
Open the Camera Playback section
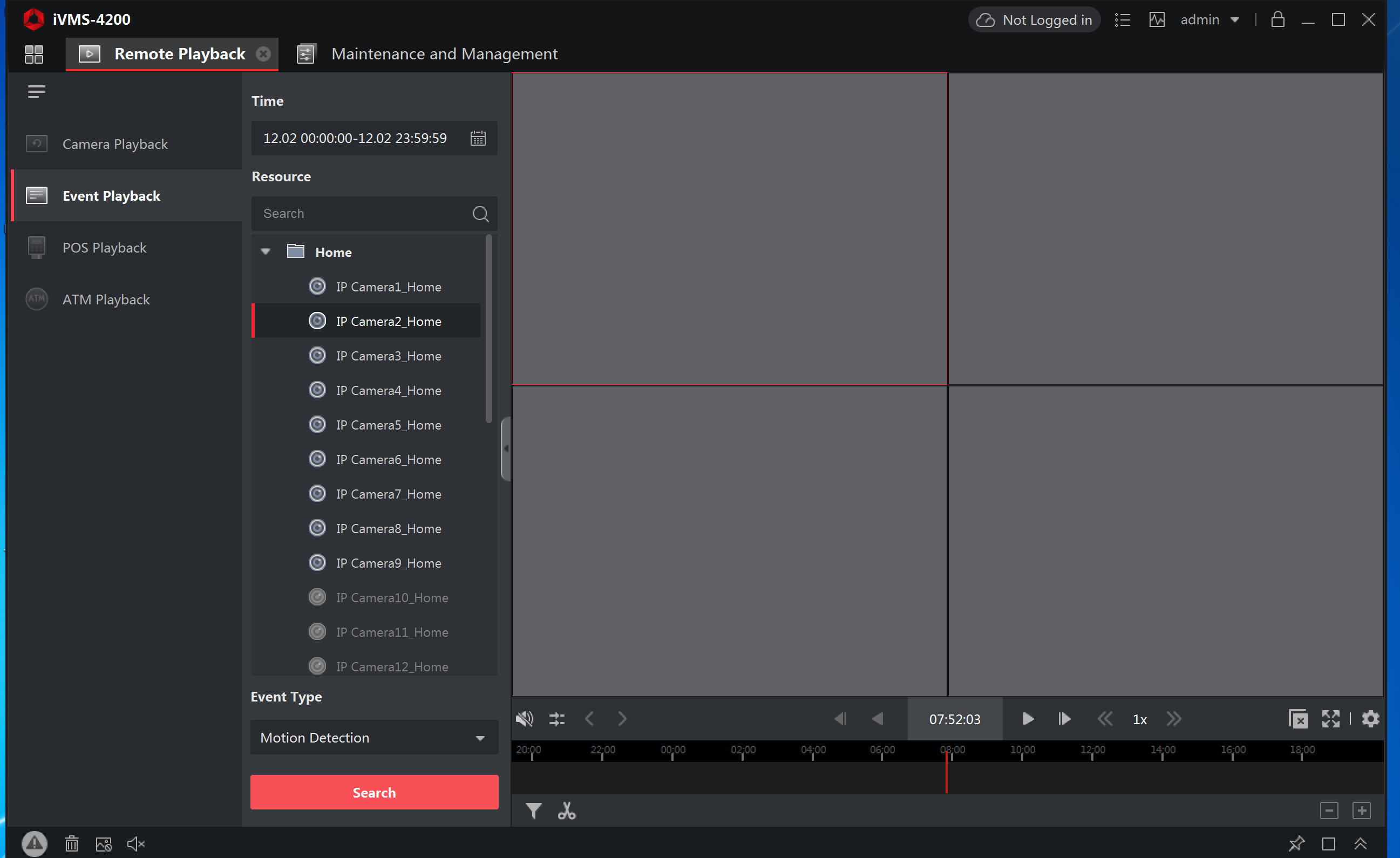click(115, 144)
